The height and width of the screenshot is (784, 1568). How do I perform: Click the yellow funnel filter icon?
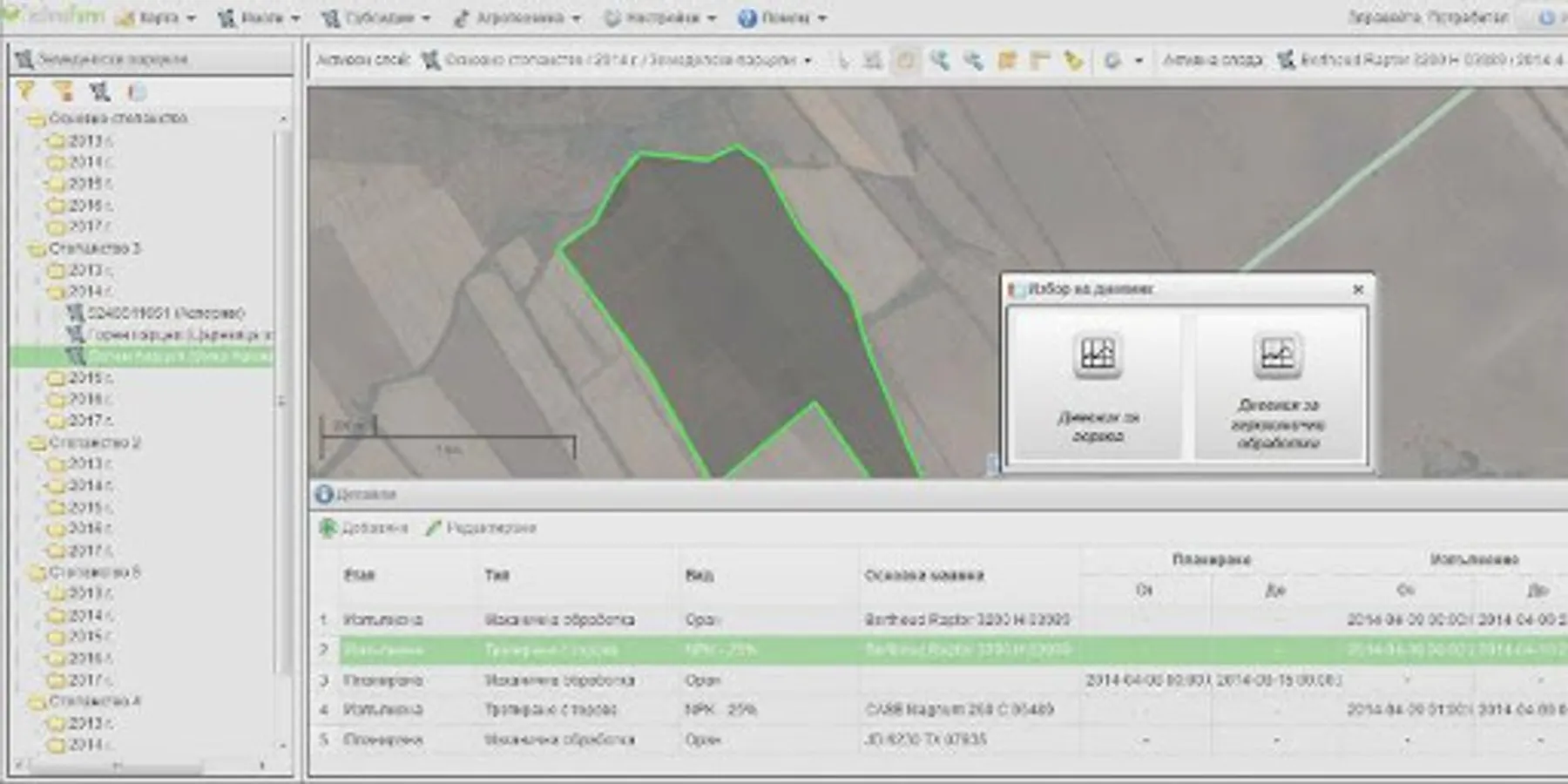point(25,91)
